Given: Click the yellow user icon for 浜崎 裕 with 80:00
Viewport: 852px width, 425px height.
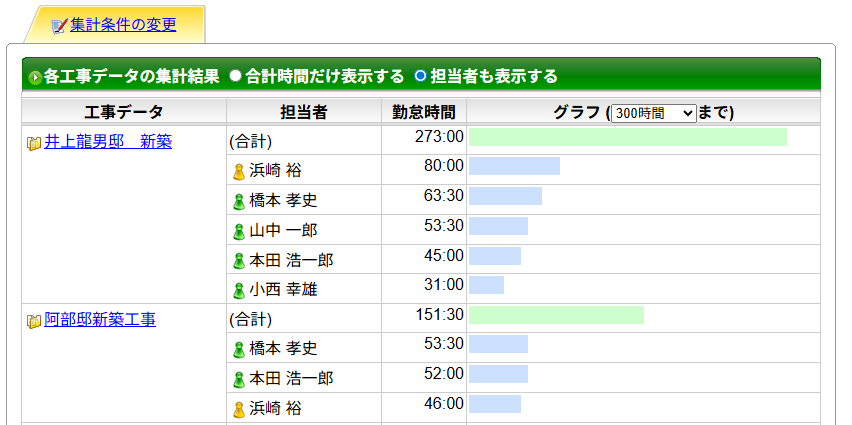Looking at the screenshot, I should 239,171.
